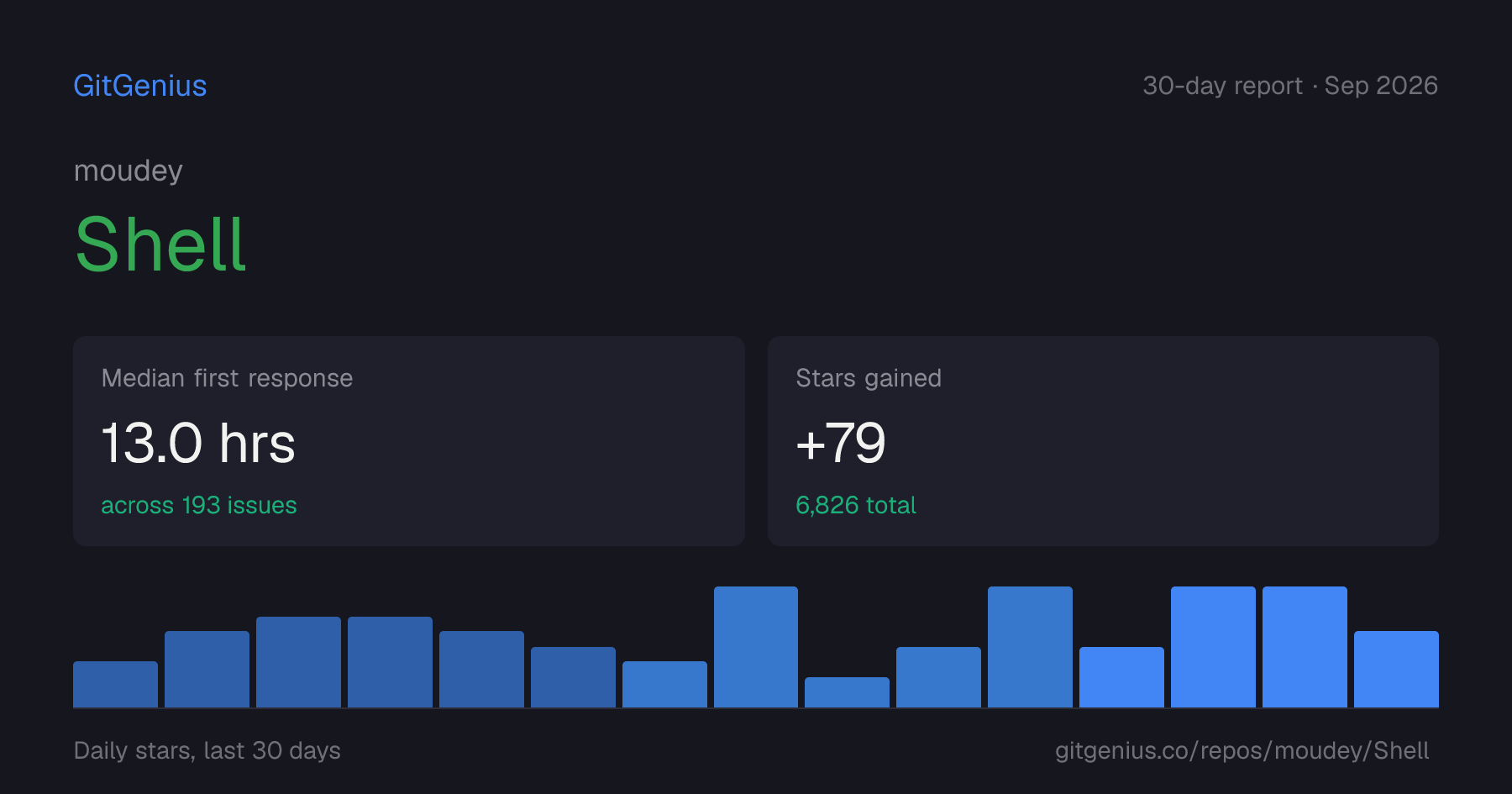Click the second bar in the chart
The image size is (1512, 794).
207,669
